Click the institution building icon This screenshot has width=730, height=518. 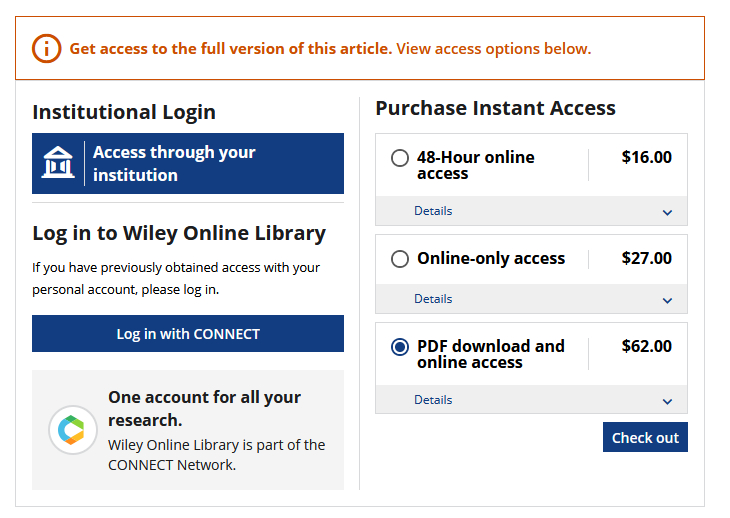58,163
